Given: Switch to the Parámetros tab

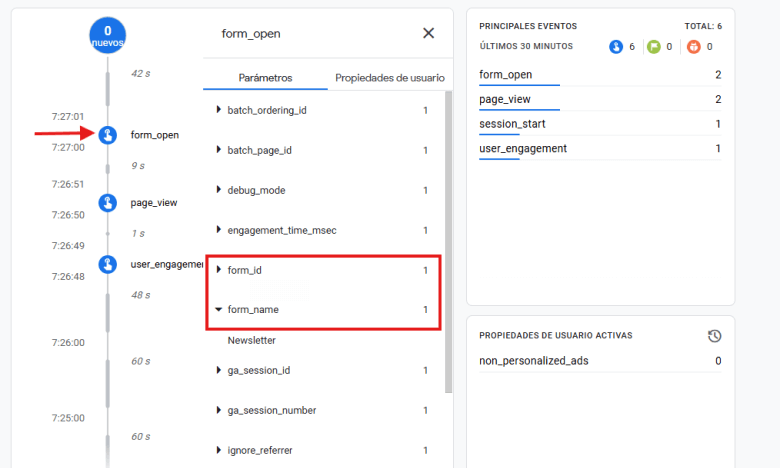Looking at the screenshot, I should (265, 78).
